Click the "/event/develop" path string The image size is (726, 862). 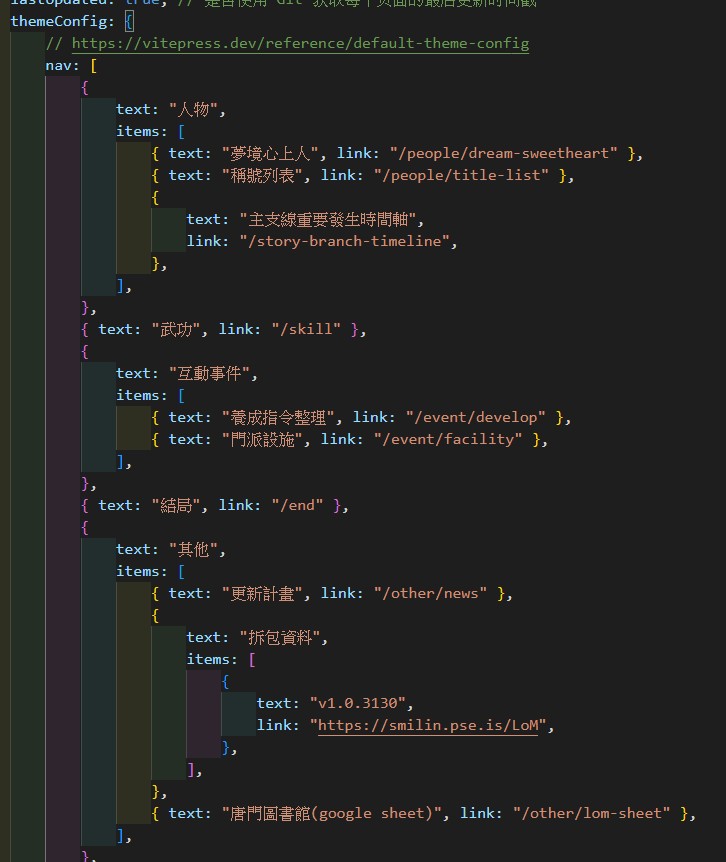click(x=475, y=417)
